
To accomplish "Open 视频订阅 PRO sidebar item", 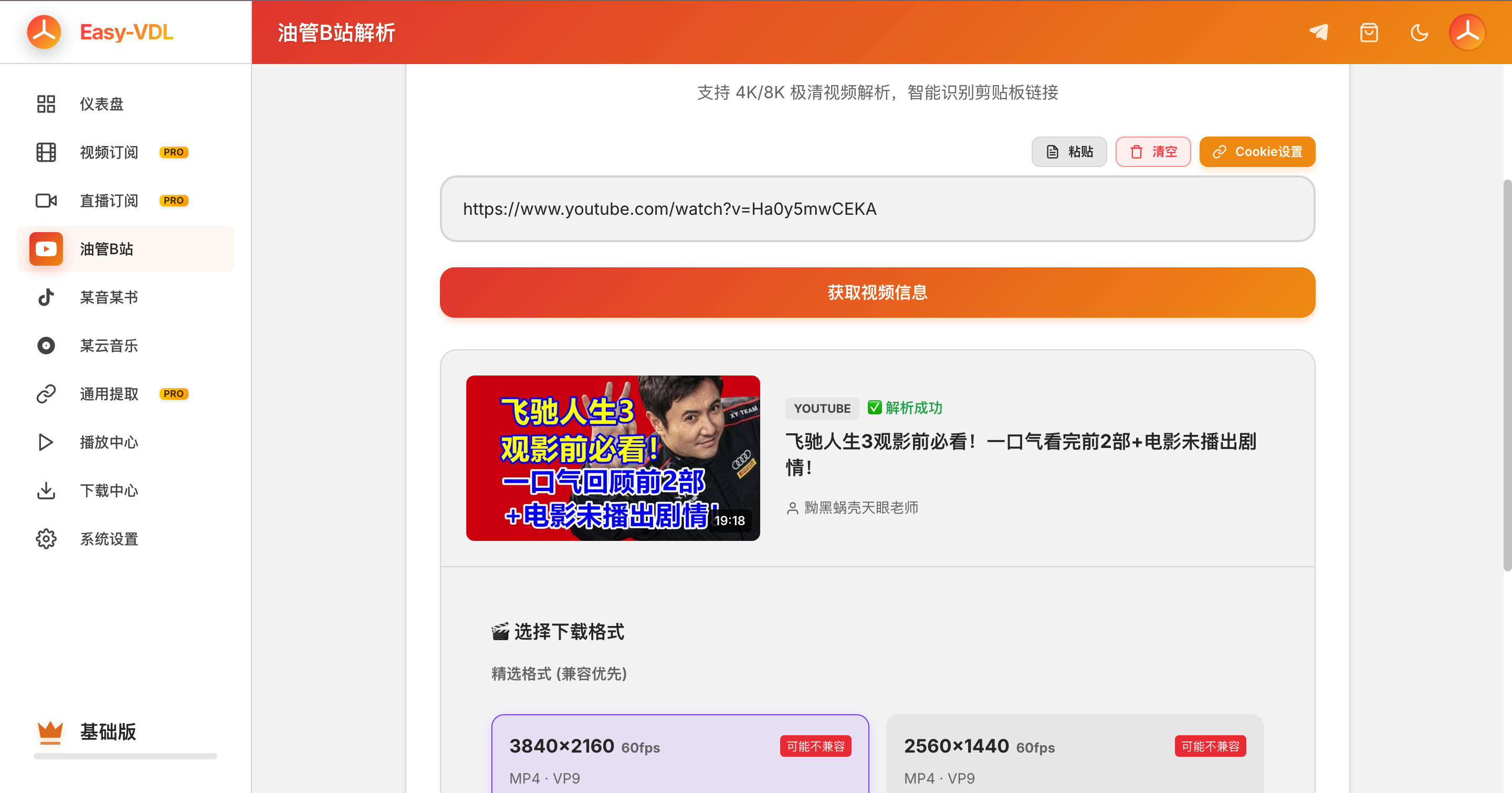I will [109, 153].
